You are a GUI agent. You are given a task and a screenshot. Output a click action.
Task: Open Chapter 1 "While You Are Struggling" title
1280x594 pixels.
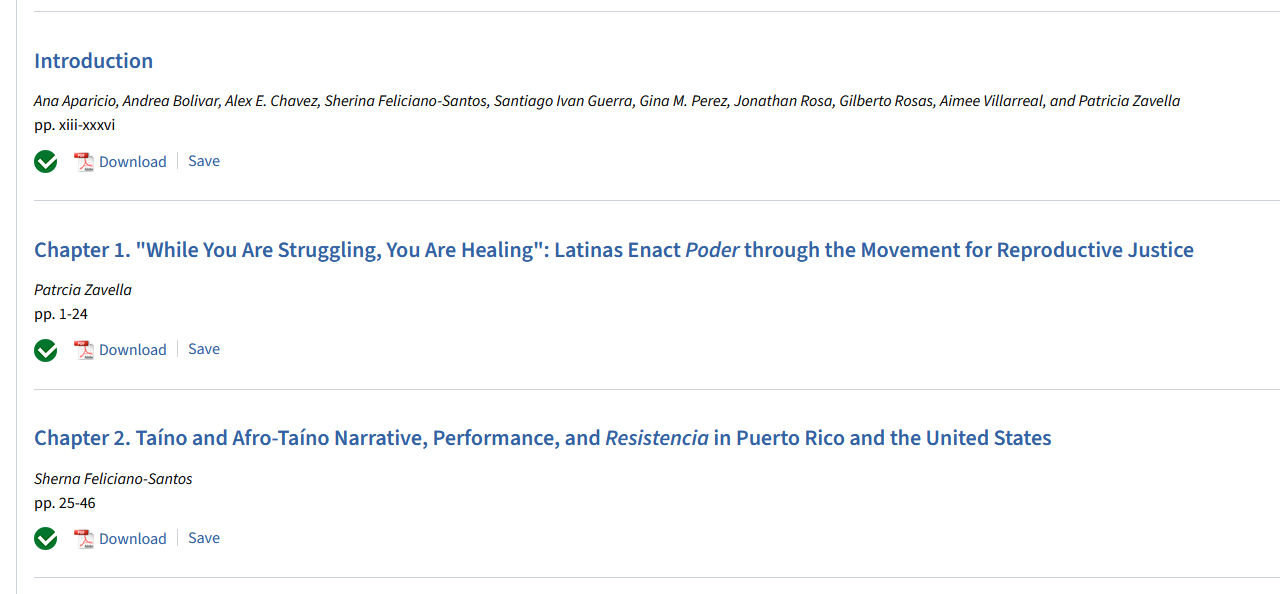pyautogui.click(x=613, y=250)
